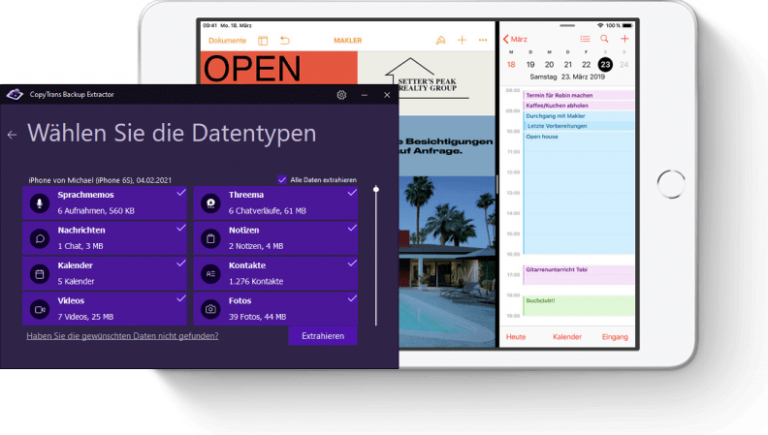Tap the undo arrow in Pages
Viewport: 768px width, 435px height.
pos(285,40)
